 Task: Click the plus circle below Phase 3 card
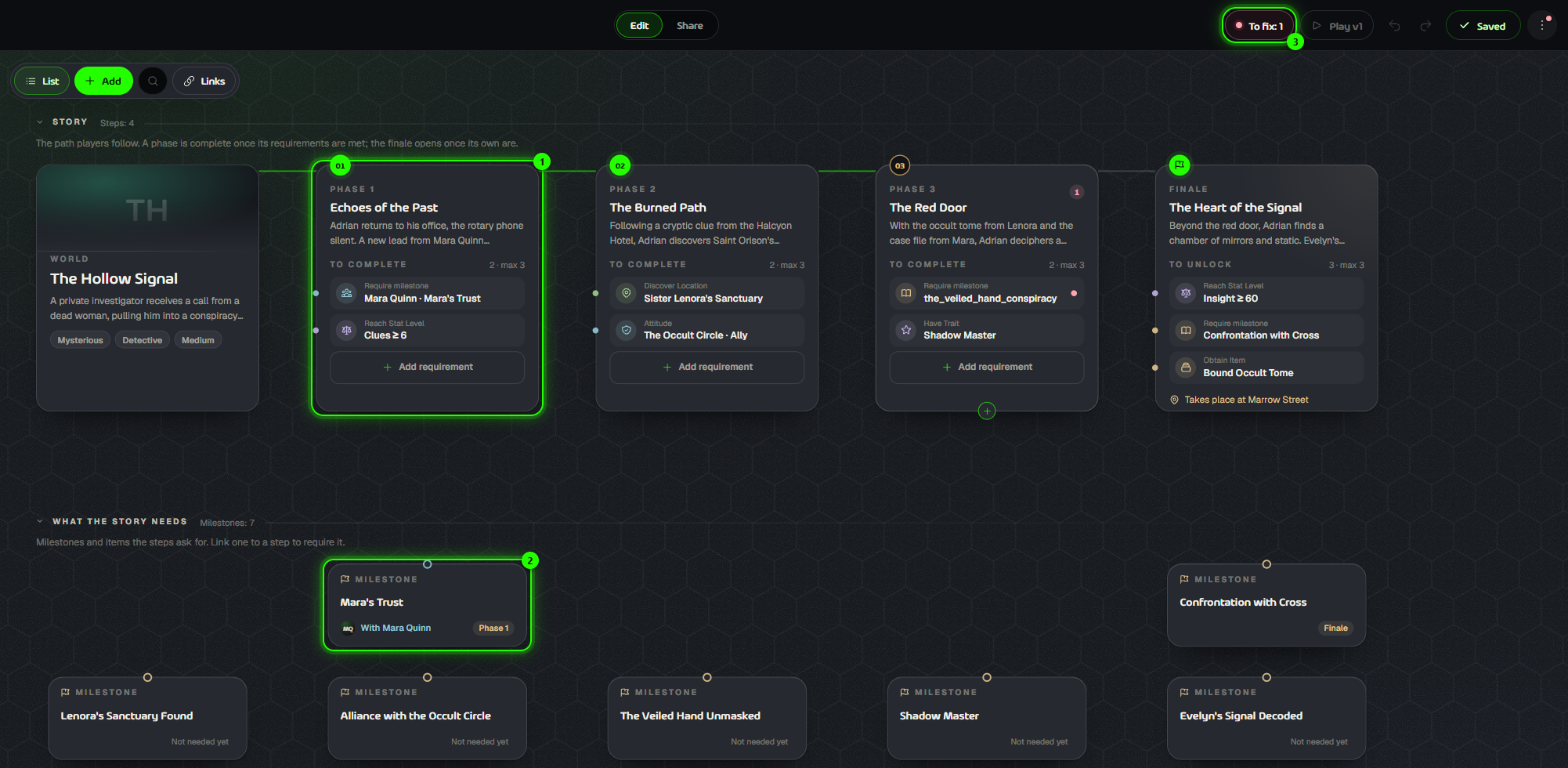point(987,411)
